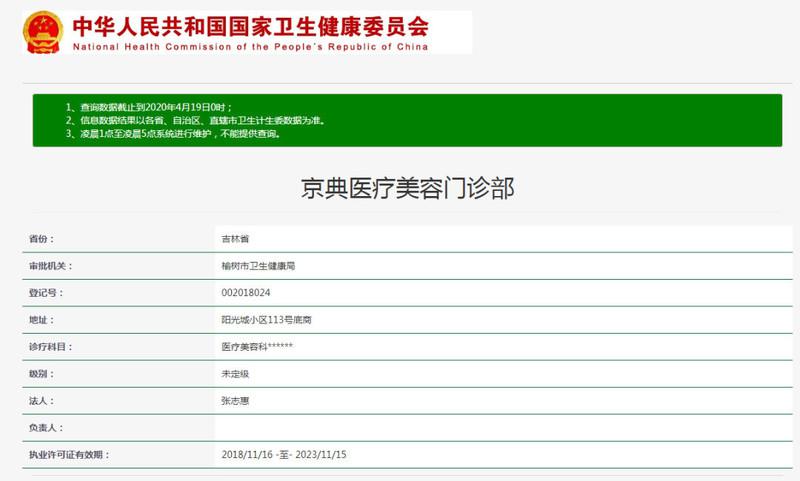The image size is (800, 481).
Task: Select the license validity dates 2018/11/16 -至- 2023/11/15
Action: tap(283, 455)
